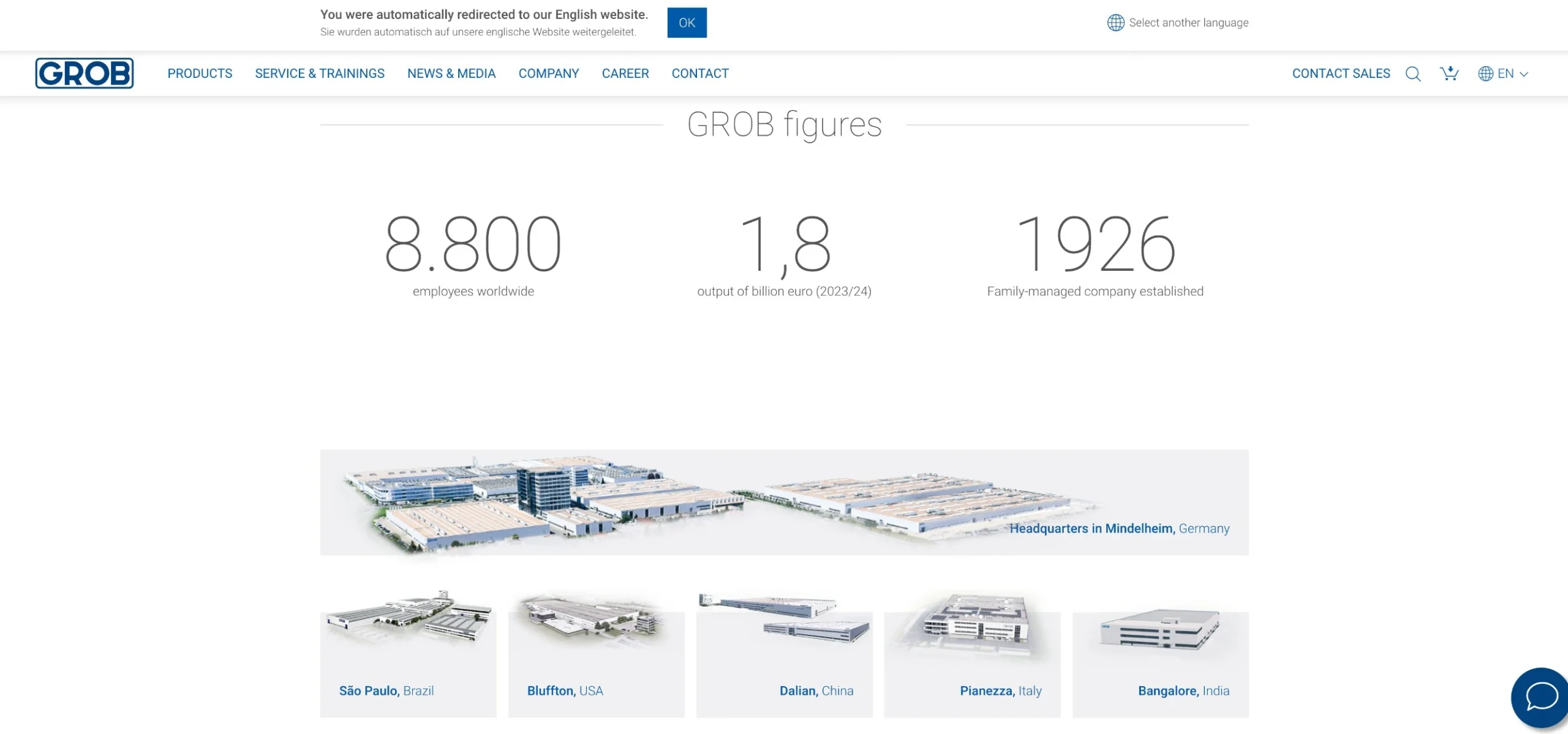Open the PRODUCTS menu

200,74
